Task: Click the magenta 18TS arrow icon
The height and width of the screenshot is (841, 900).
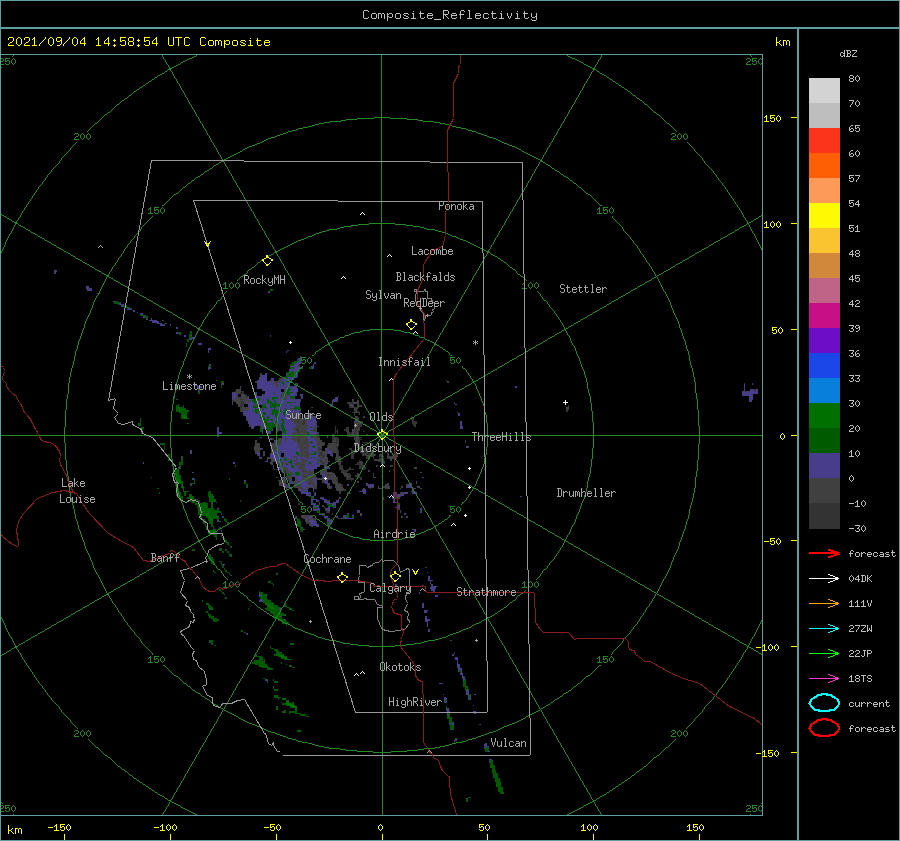Action: tap(824, 679)
